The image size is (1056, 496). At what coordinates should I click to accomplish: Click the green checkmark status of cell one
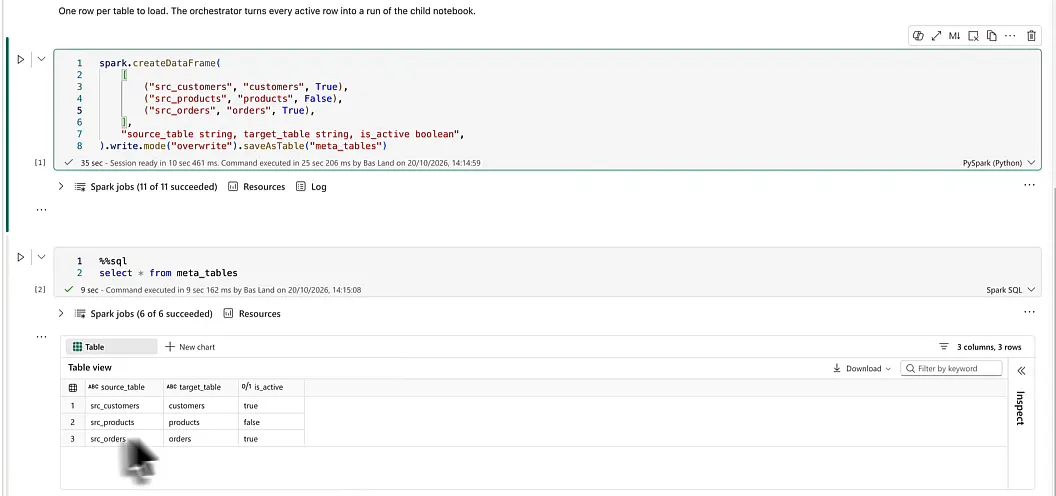(x=68, y=163)
